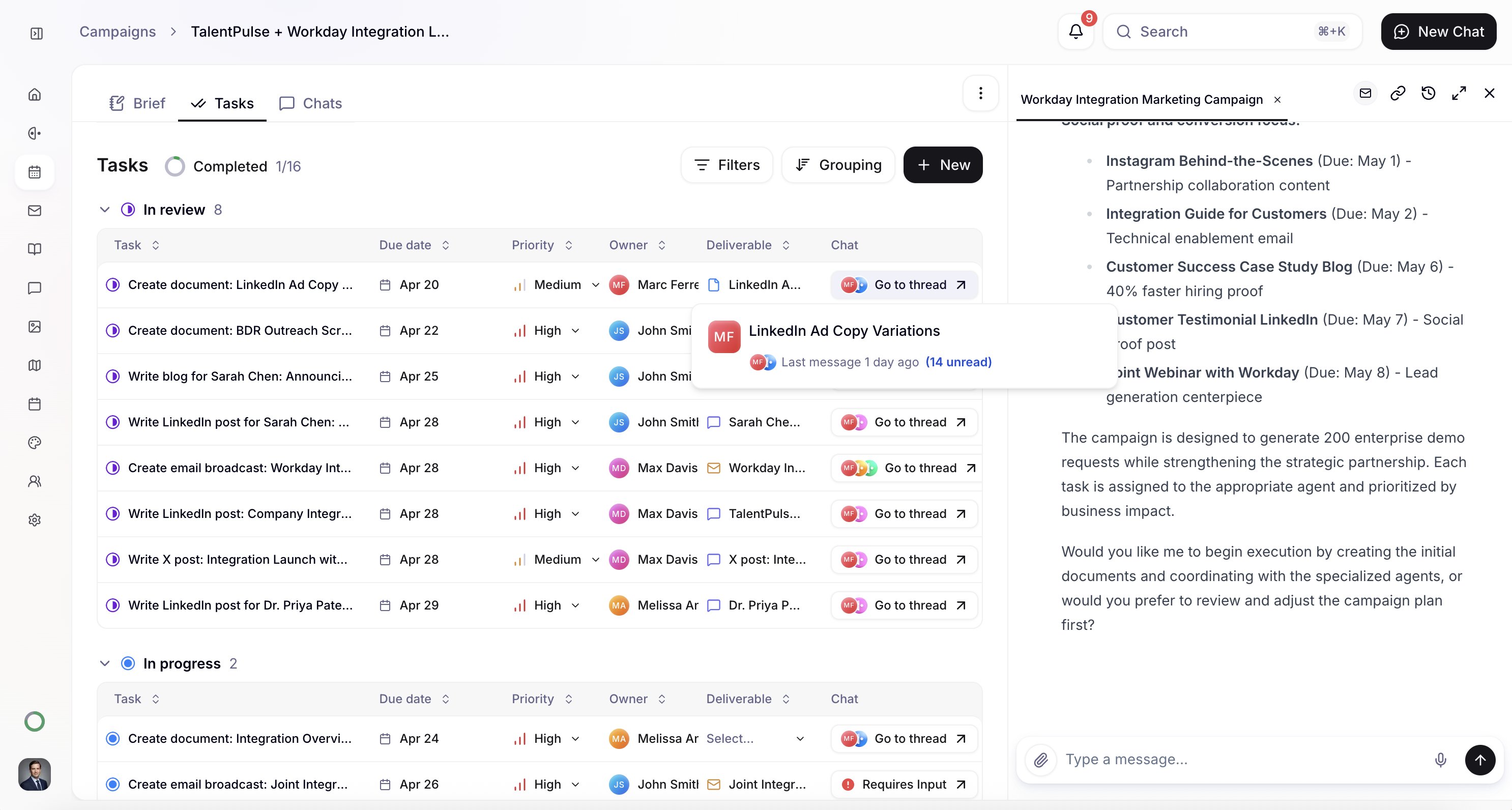Click the Completed 1/16 progress ring
The width and height of the screenshot is (1512, 810).
click(175, 166)
